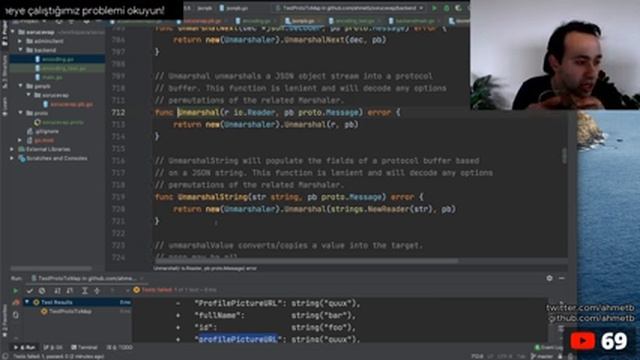Collapse the backend folder

[20, 50]
